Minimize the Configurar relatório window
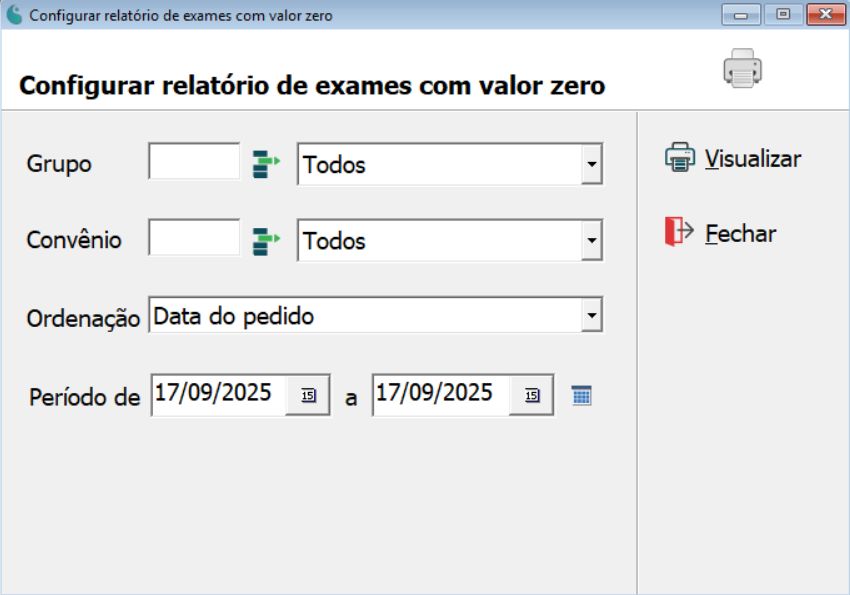 point(739,14)
